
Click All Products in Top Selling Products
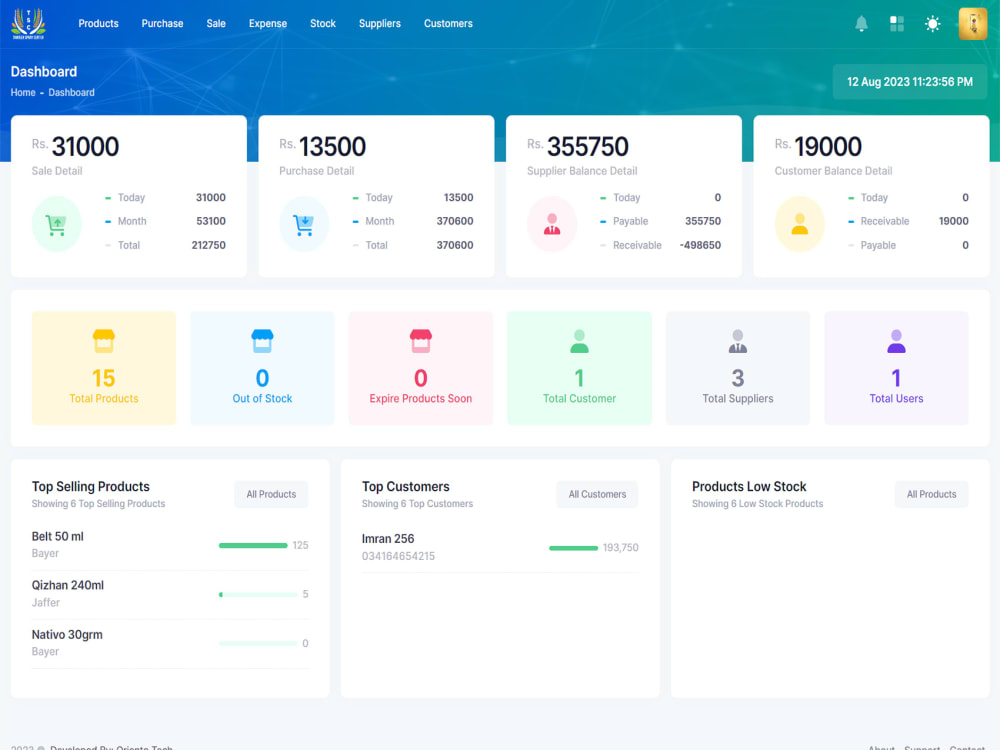tap(271, 494)
